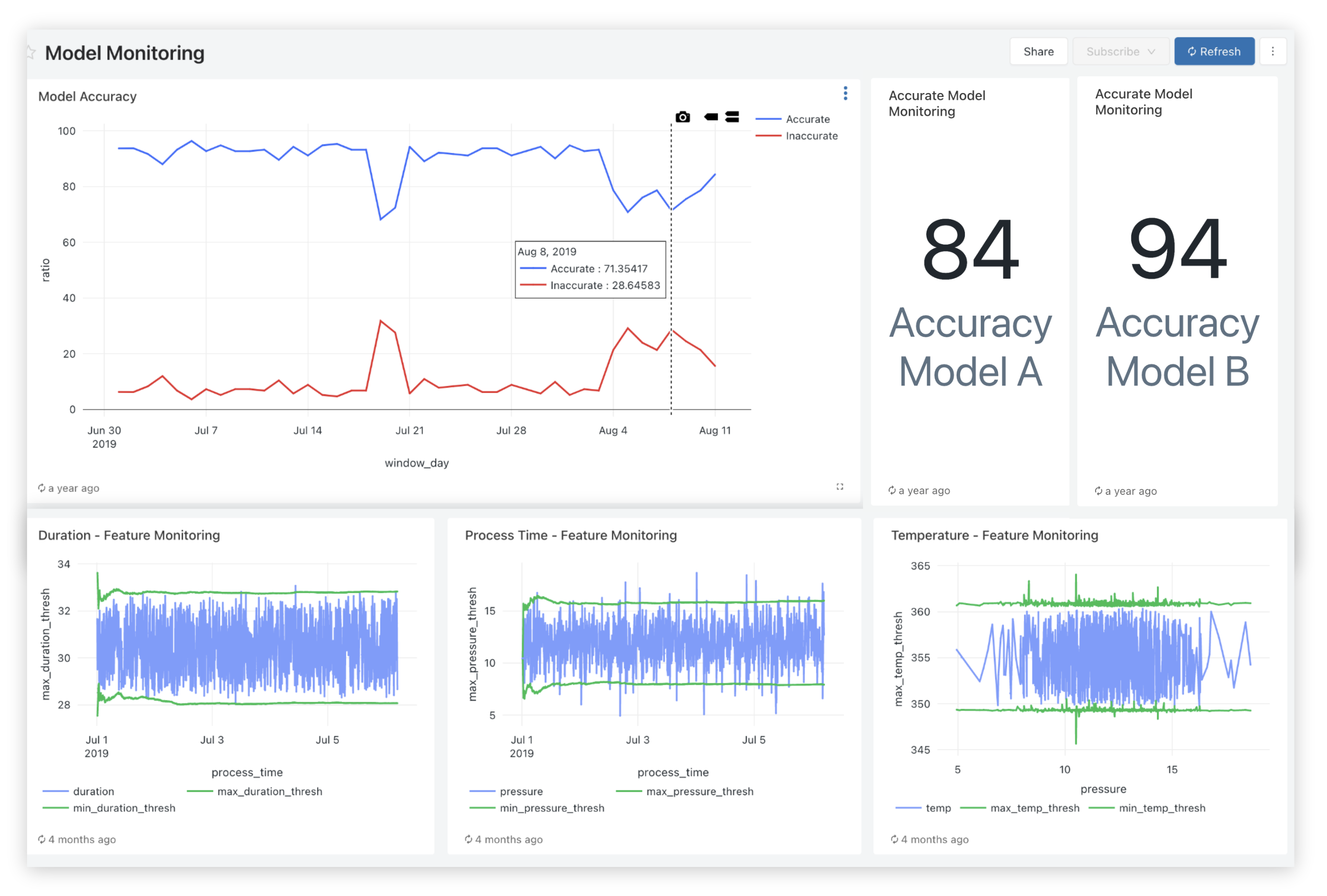This screenshot has width=1327, height=896.
Task: Open the Subscribe dropdown
Action: tap(1120, 51)
